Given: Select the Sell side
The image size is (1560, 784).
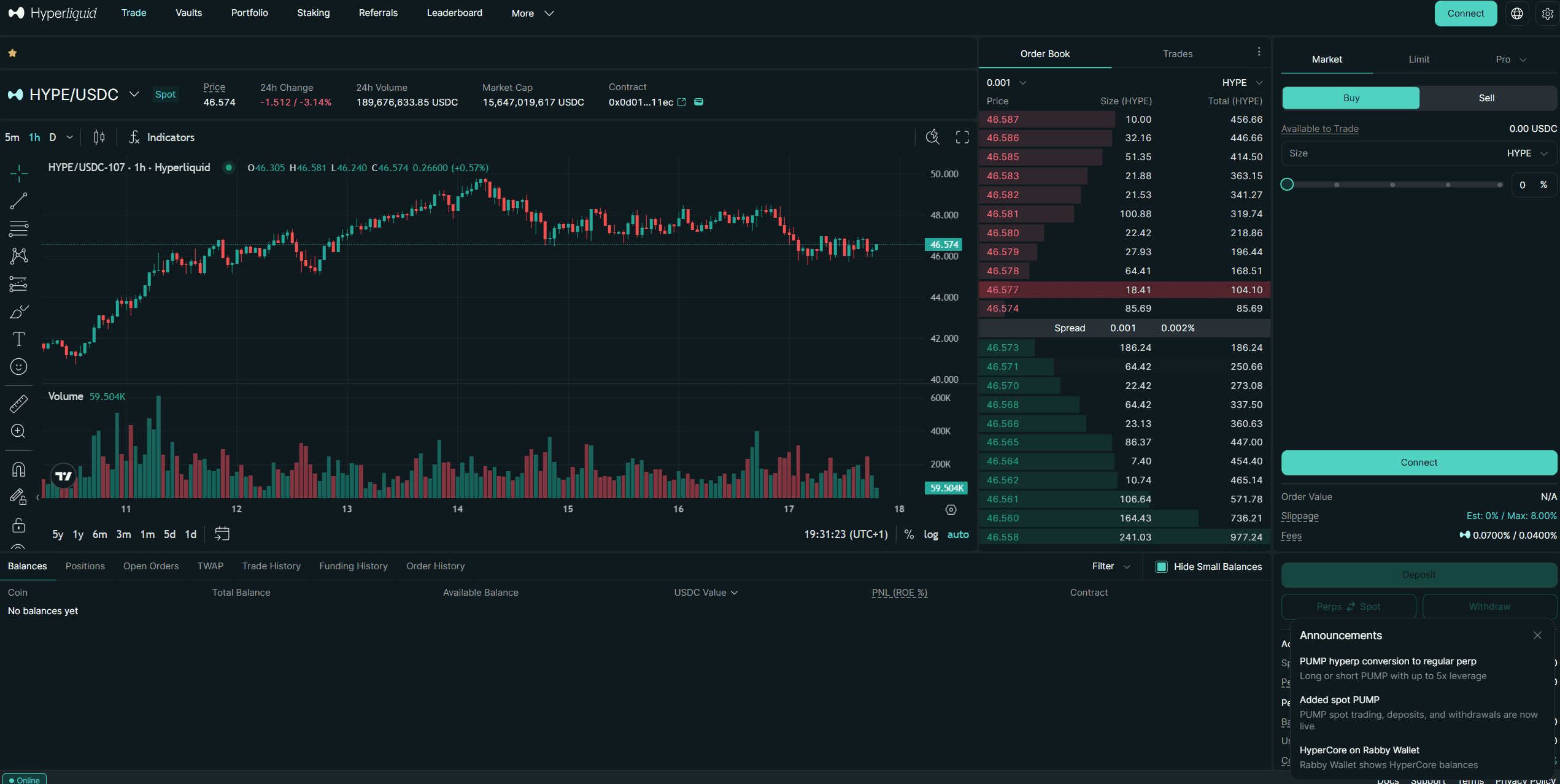Looking at the screenshot, I should [1486, 98].
